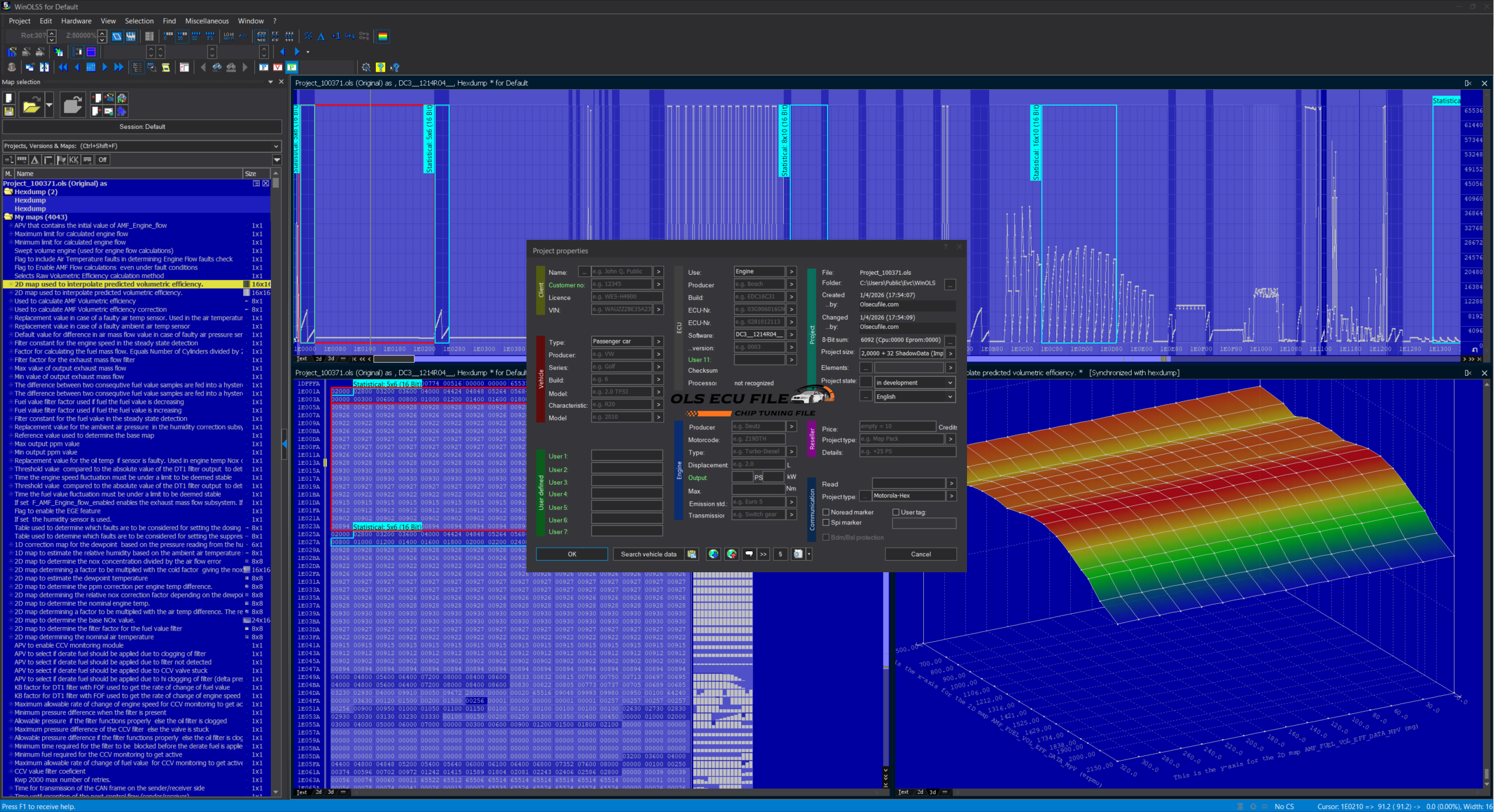Select the 16-bit display mode icon
Screen dimensions: 1494x812
pos(182,36)
